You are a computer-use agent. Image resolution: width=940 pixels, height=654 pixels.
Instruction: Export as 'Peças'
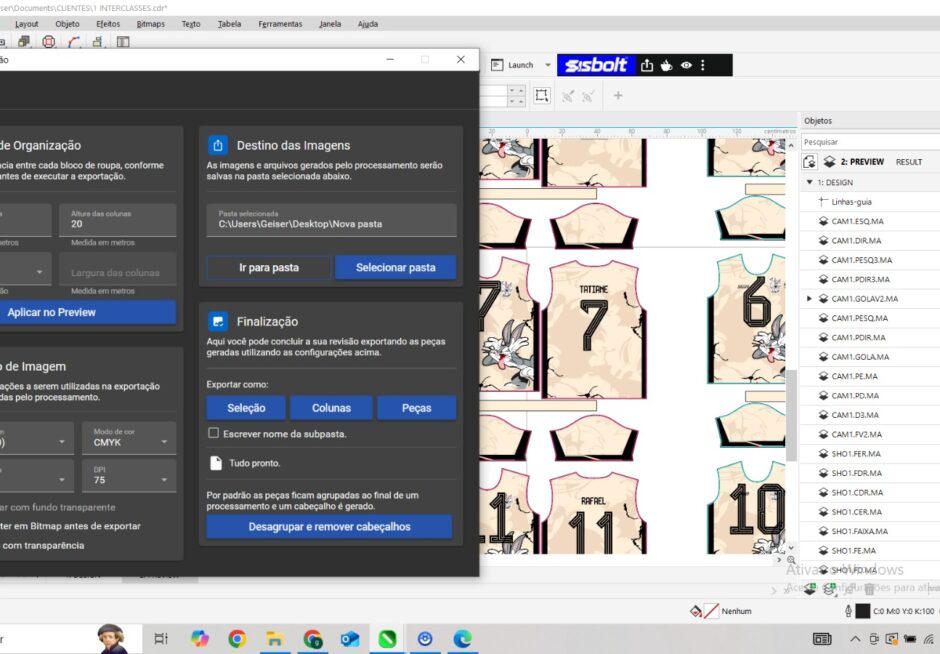coord(417,408)
